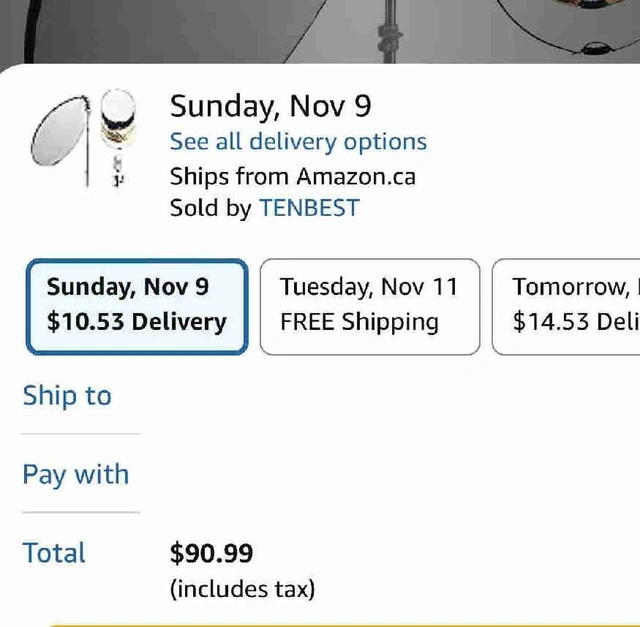Choose Tuesday, Nov 11 FREE Shipping
Viewport: 640px width, 627px height.
click(x=370, y=305)
